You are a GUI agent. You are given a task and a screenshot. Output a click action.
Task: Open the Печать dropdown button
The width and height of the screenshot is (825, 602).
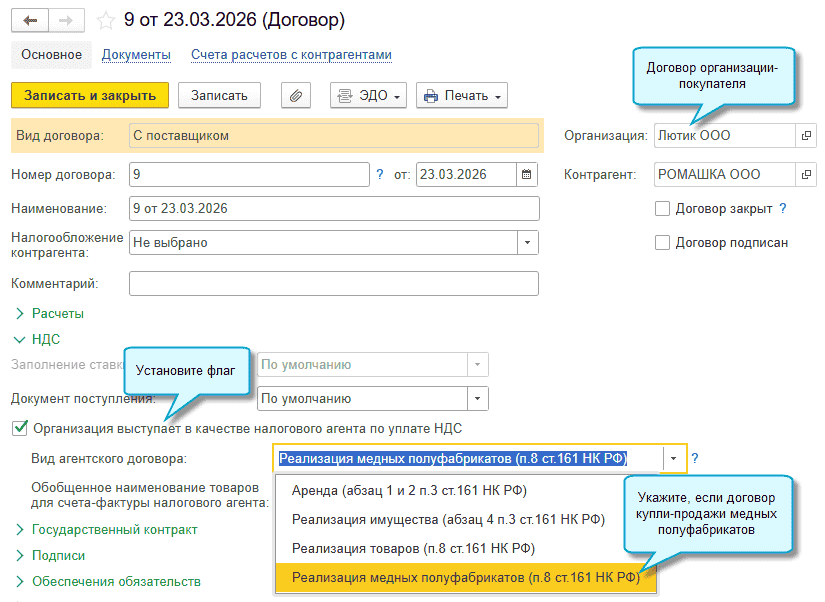[461, 96]
